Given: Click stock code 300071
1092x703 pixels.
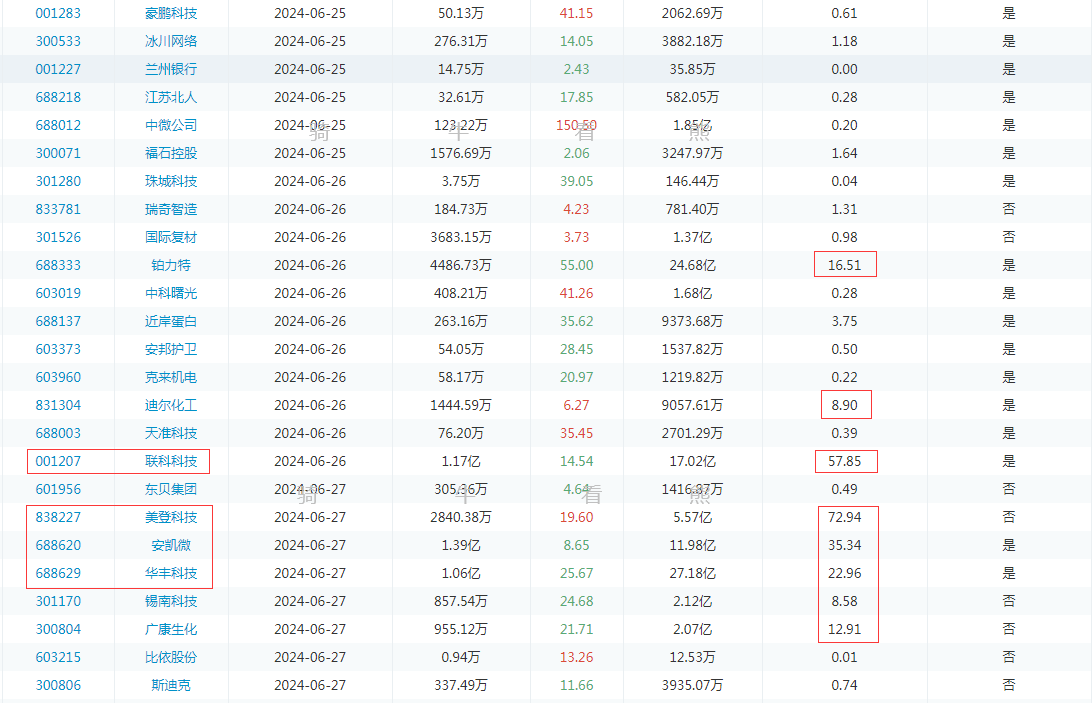Looking at the screenshot, I should click(58, 153).
